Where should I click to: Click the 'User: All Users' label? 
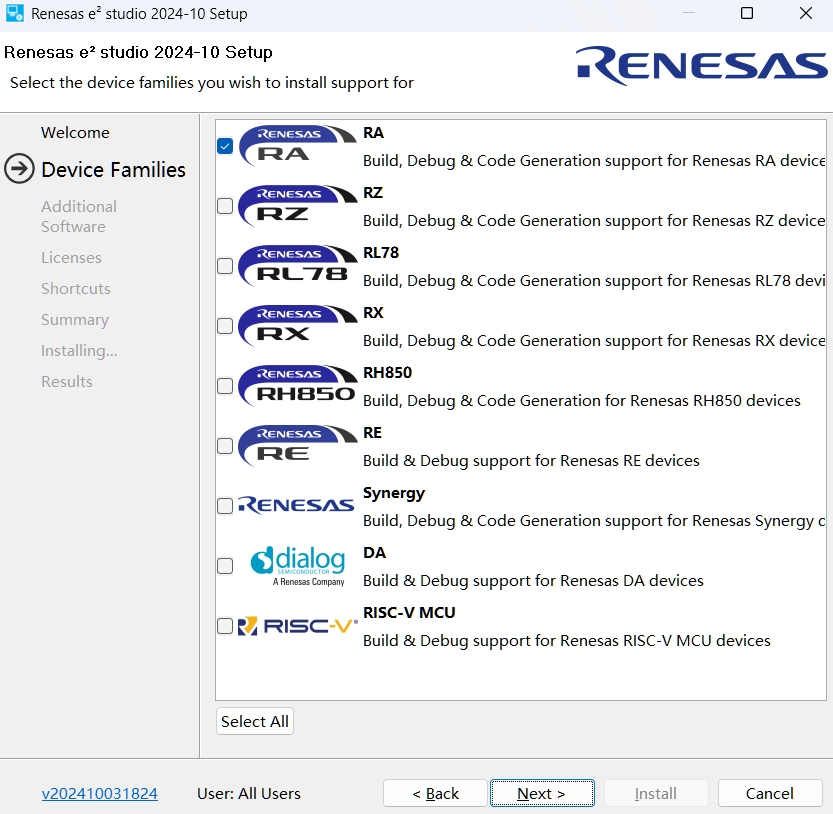click(249, 793)
